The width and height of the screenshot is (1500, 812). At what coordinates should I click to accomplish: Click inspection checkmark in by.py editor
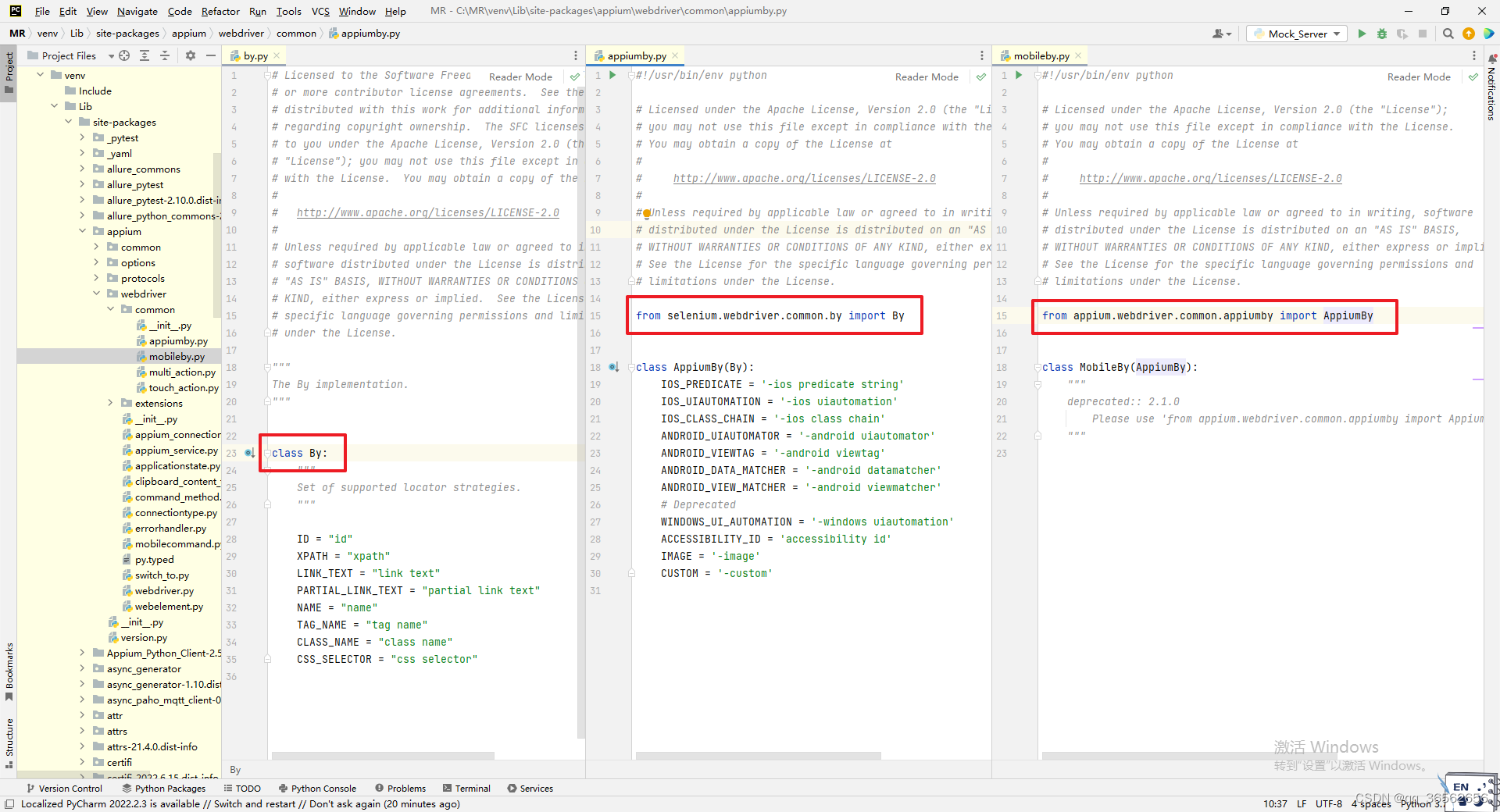click(575, 77)
